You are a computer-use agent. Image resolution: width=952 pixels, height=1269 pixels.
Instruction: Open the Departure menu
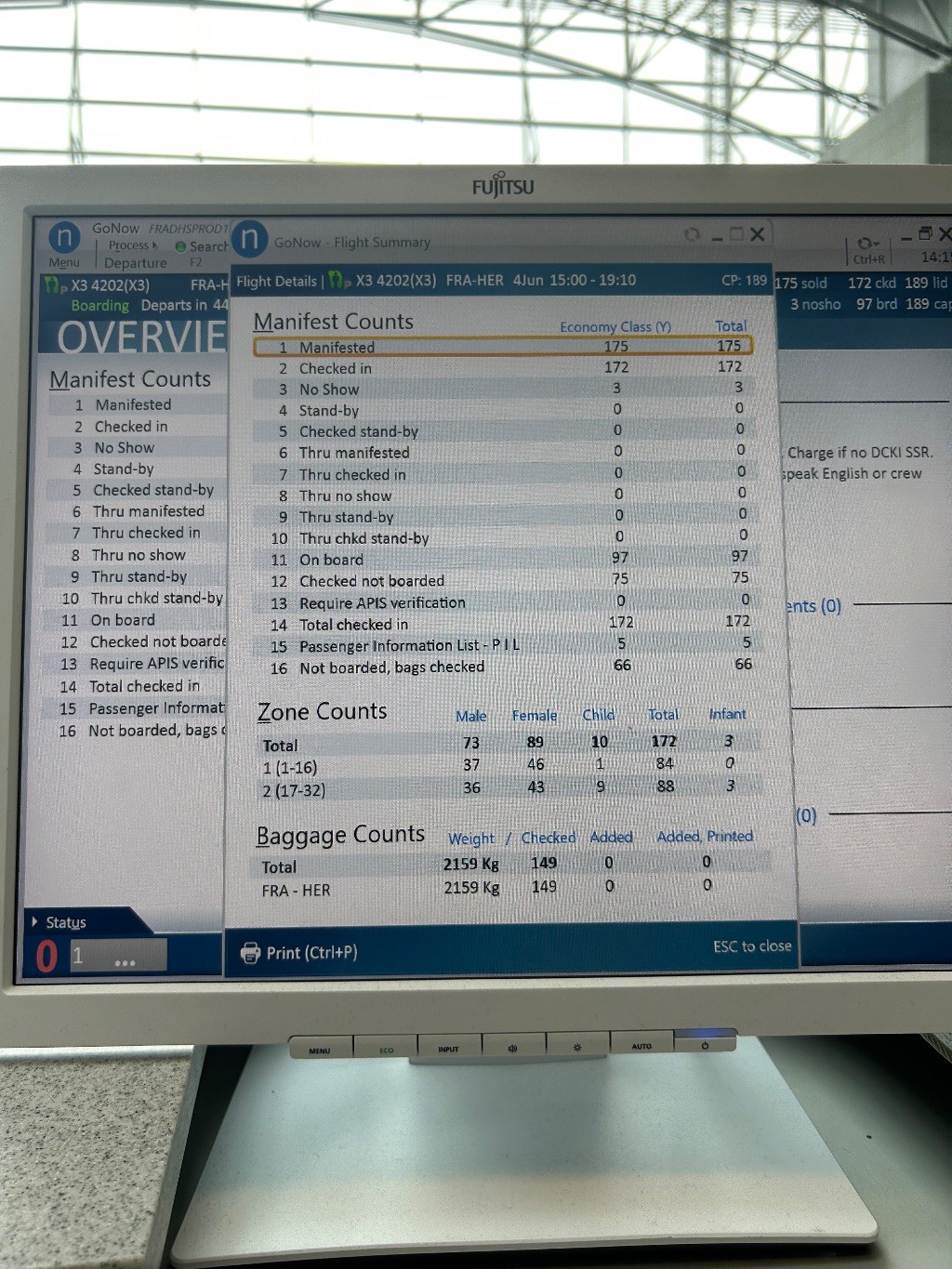[135, 263]
